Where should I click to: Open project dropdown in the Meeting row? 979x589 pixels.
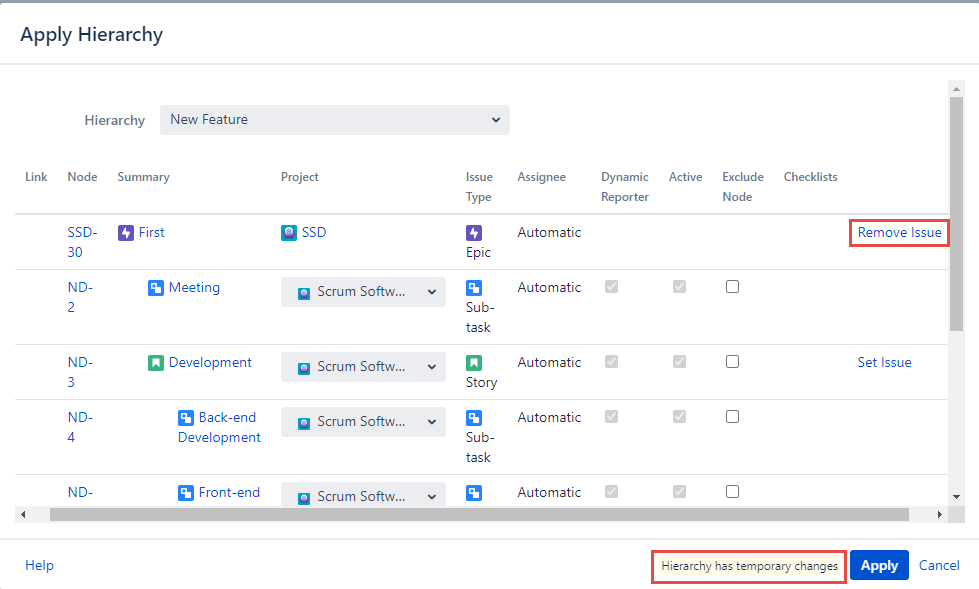363,292
